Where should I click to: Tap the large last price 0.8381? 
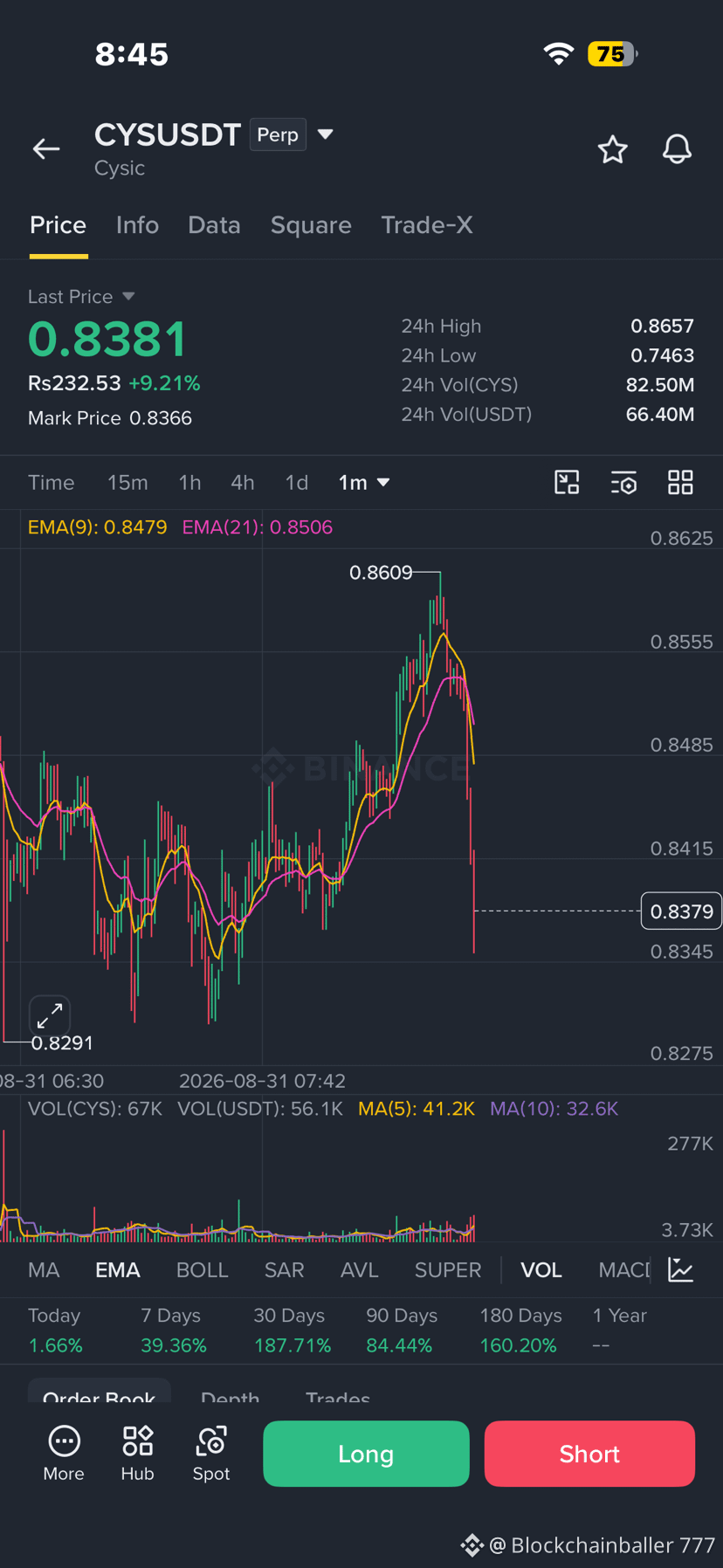107,340
